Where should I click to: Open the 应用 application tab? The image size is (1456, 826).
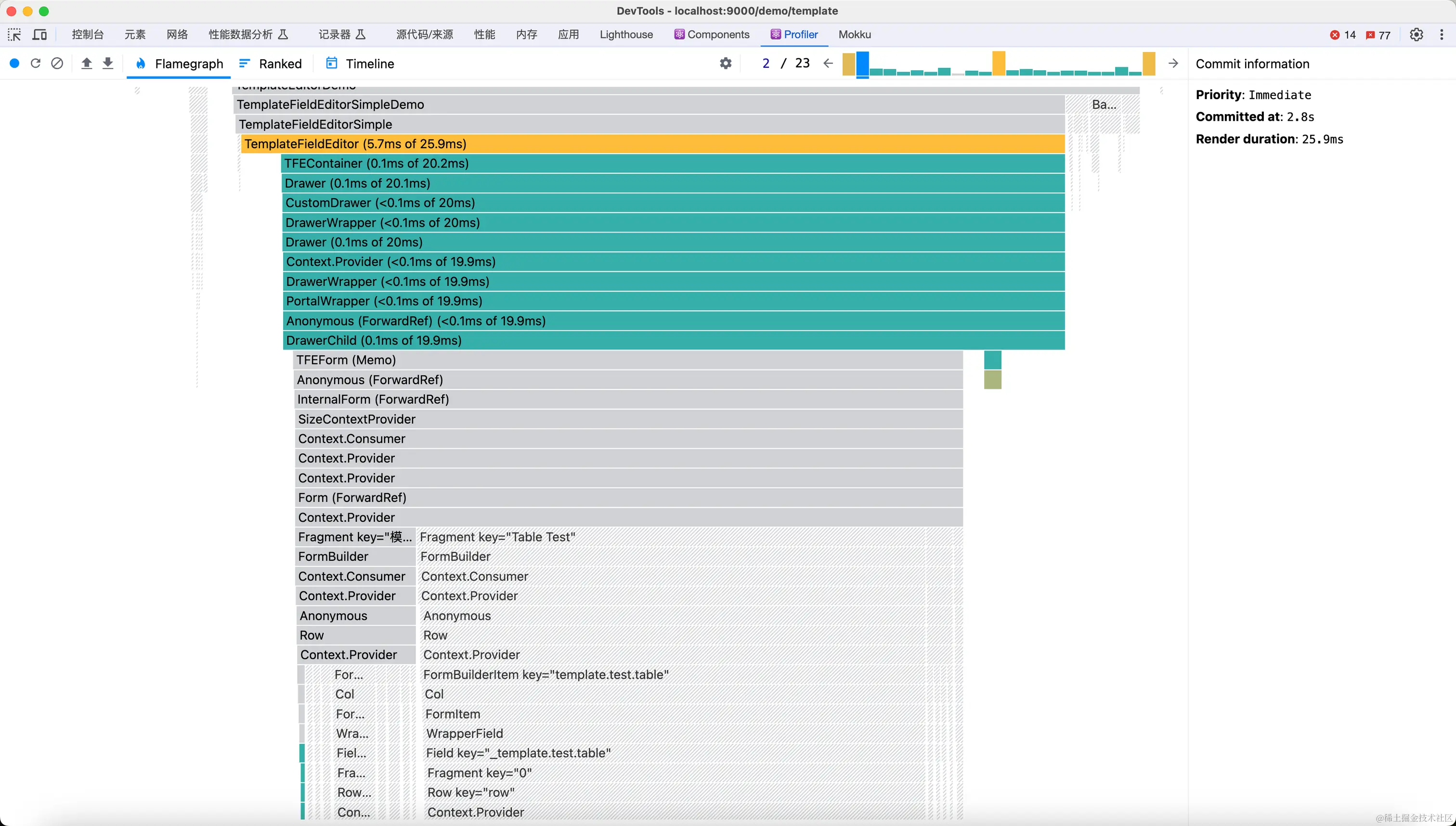coord(568,35)
